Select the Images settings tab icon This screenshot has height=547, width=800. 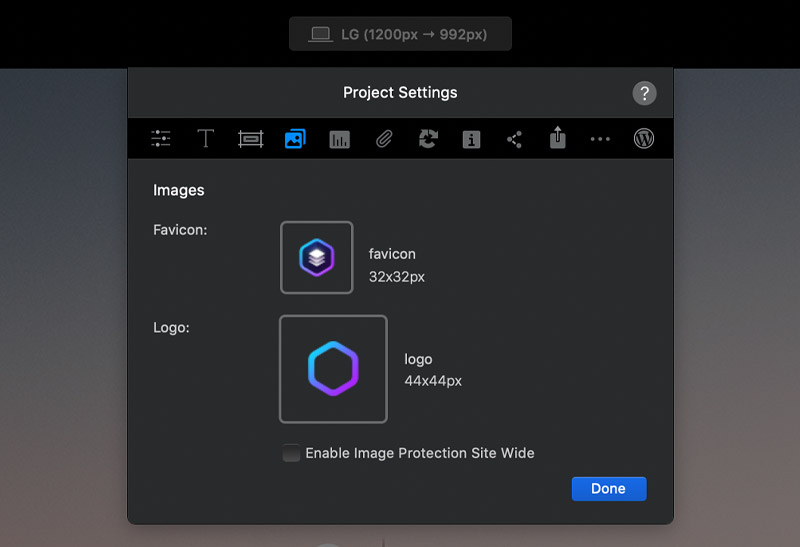click(295, 139)
